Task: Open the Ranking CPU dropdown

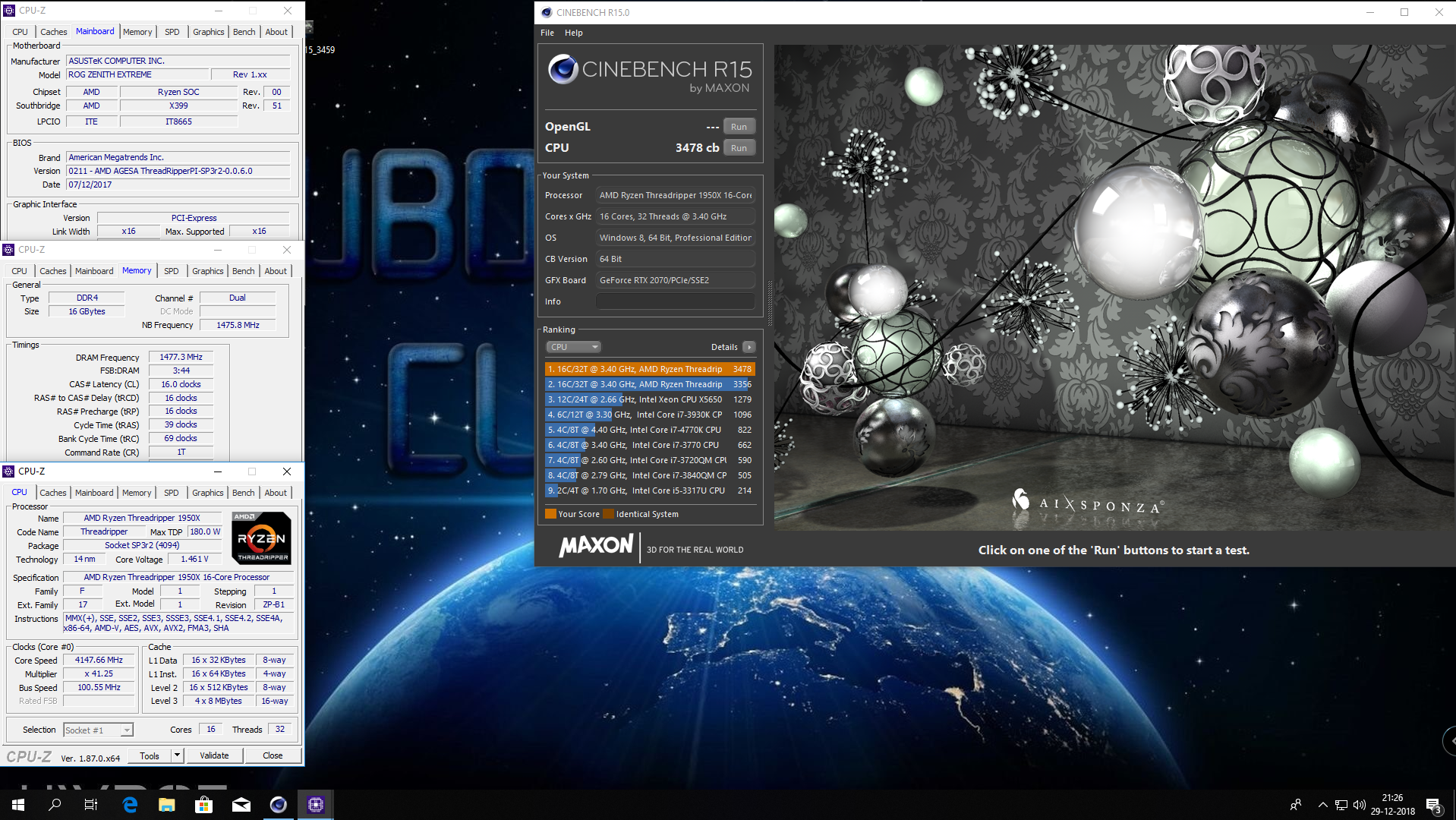Action: click(573, 347)
